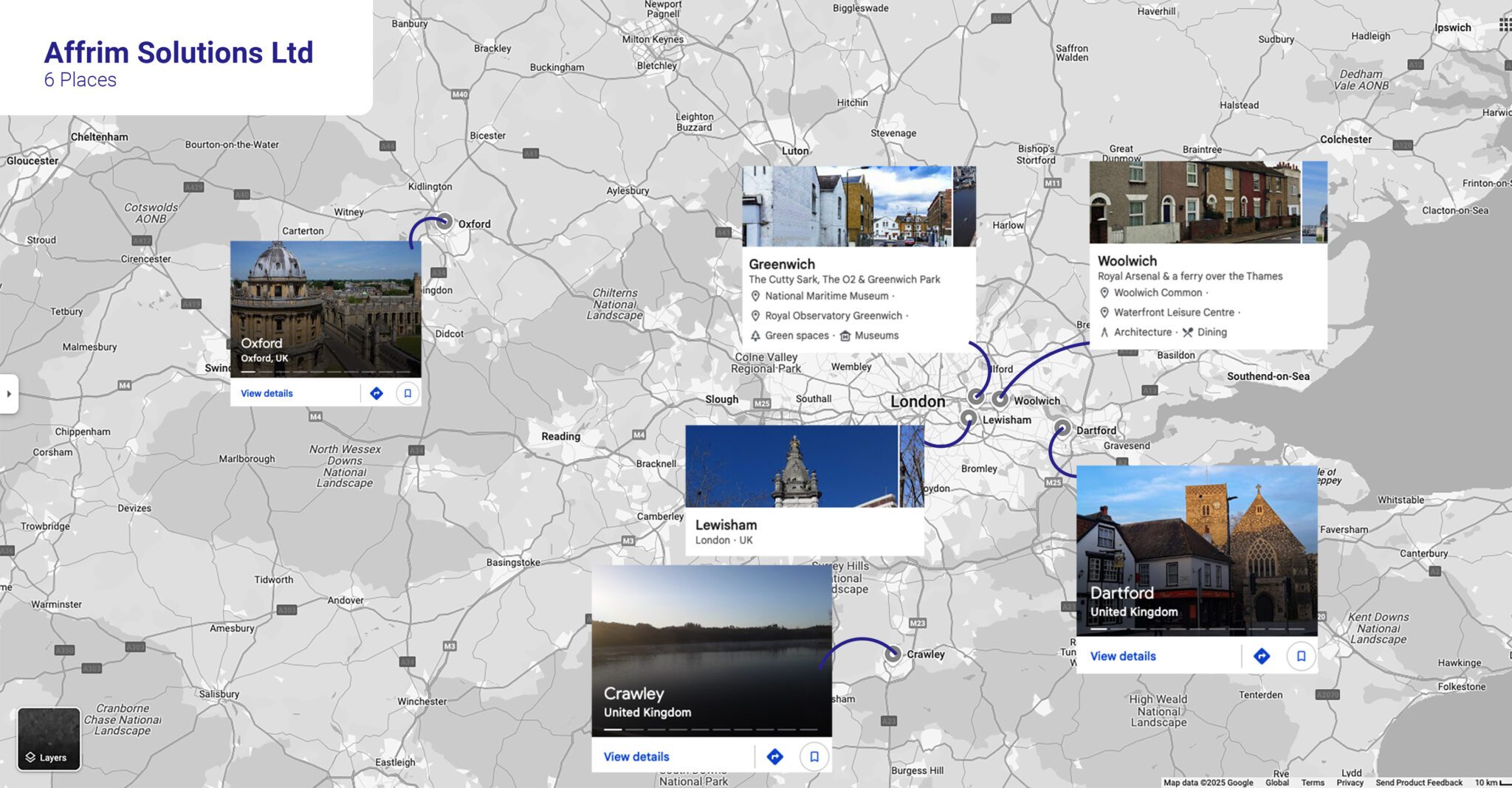Viewport: 1512px width, 788px height.
Task: Click directions icon on Crawley card
Action: [774, 756]
